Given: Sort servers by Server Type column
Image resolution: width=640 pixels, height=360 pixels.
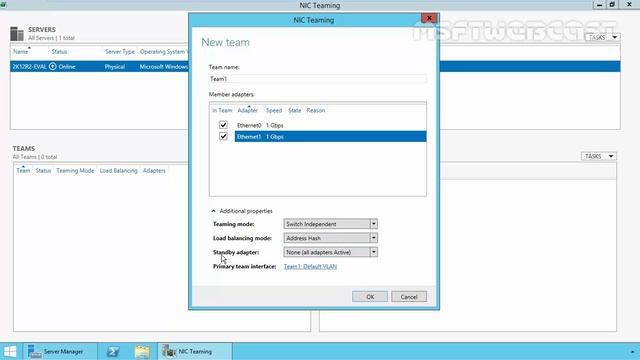Looking at the screenshot, I should (x=120, y=52).
